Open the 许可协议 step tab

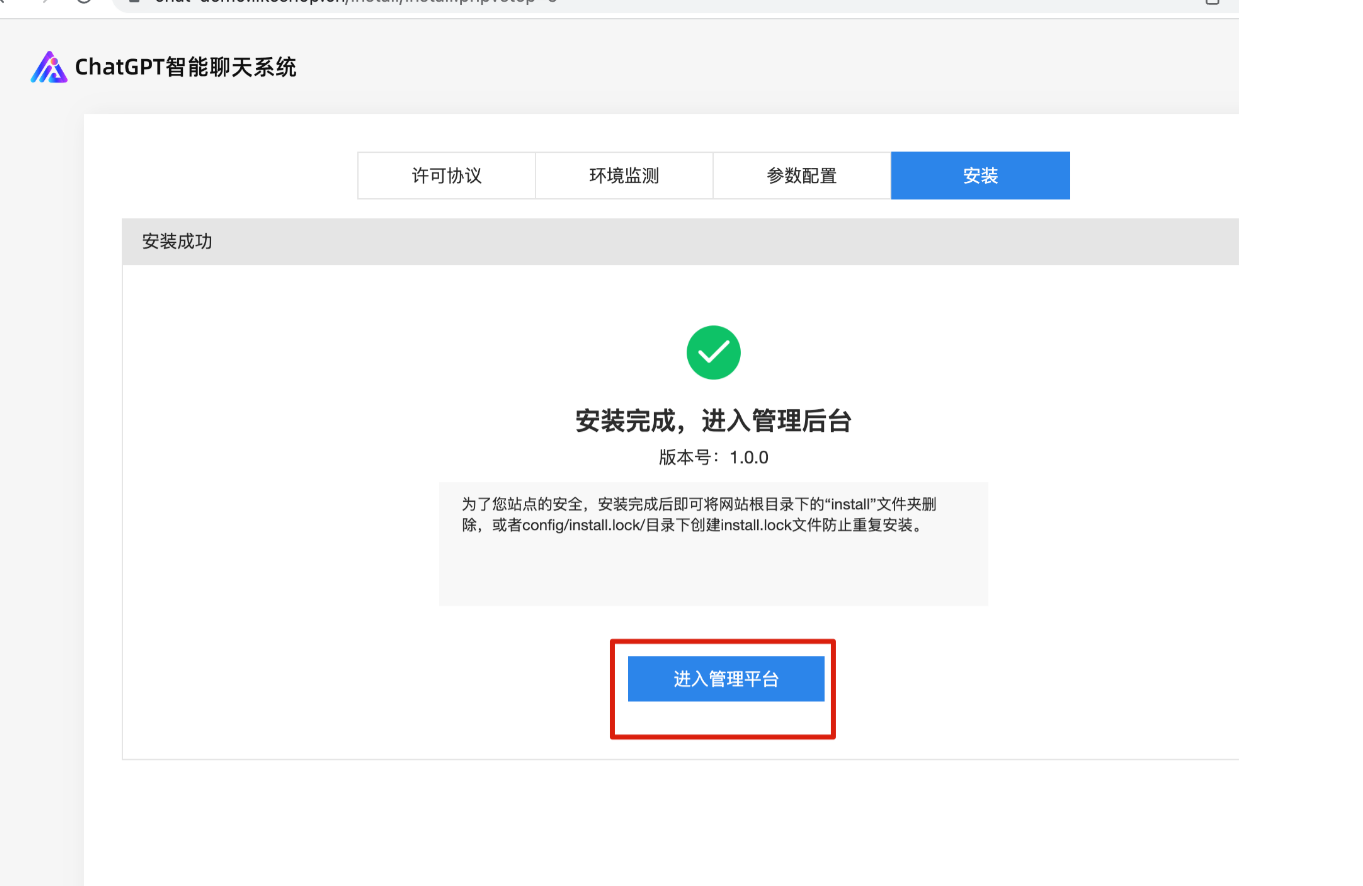(x=446, y=176)
